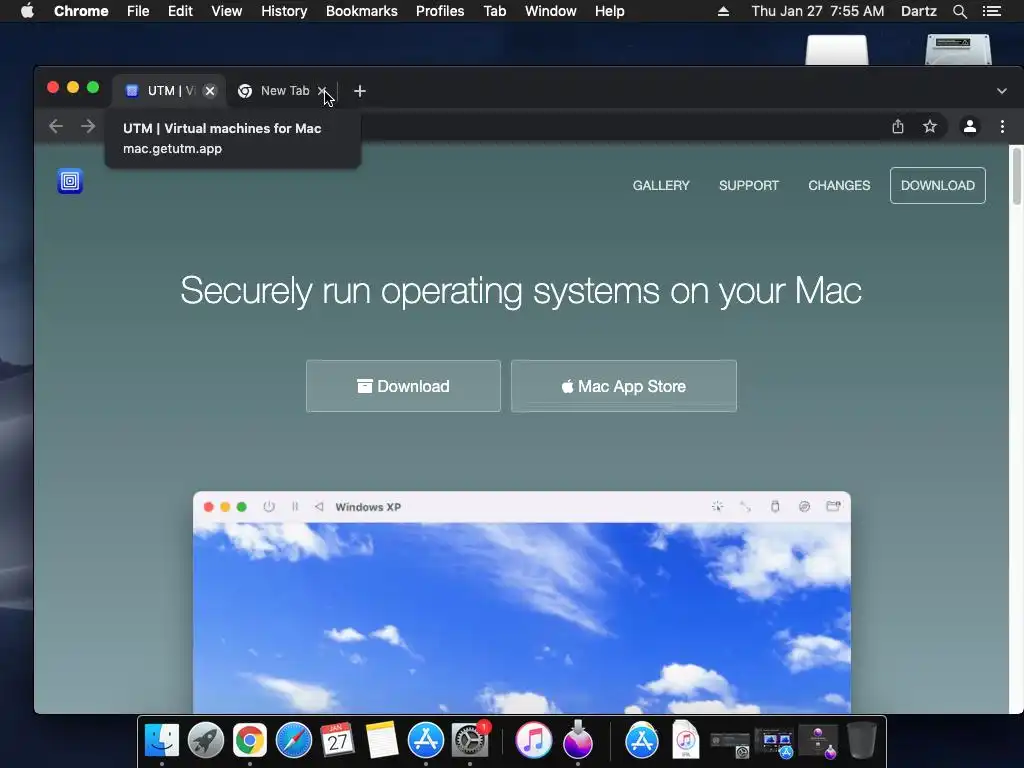Open the Profiles menu

(440, 11)
